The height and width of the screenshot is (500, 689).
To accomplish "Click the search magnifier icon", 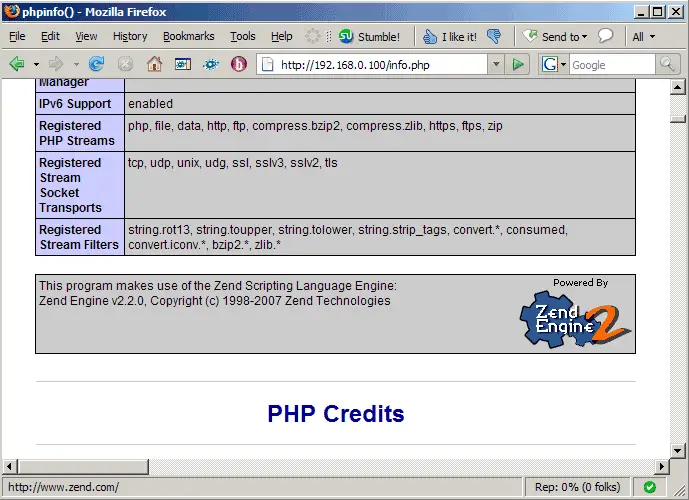I will point(667,65).
